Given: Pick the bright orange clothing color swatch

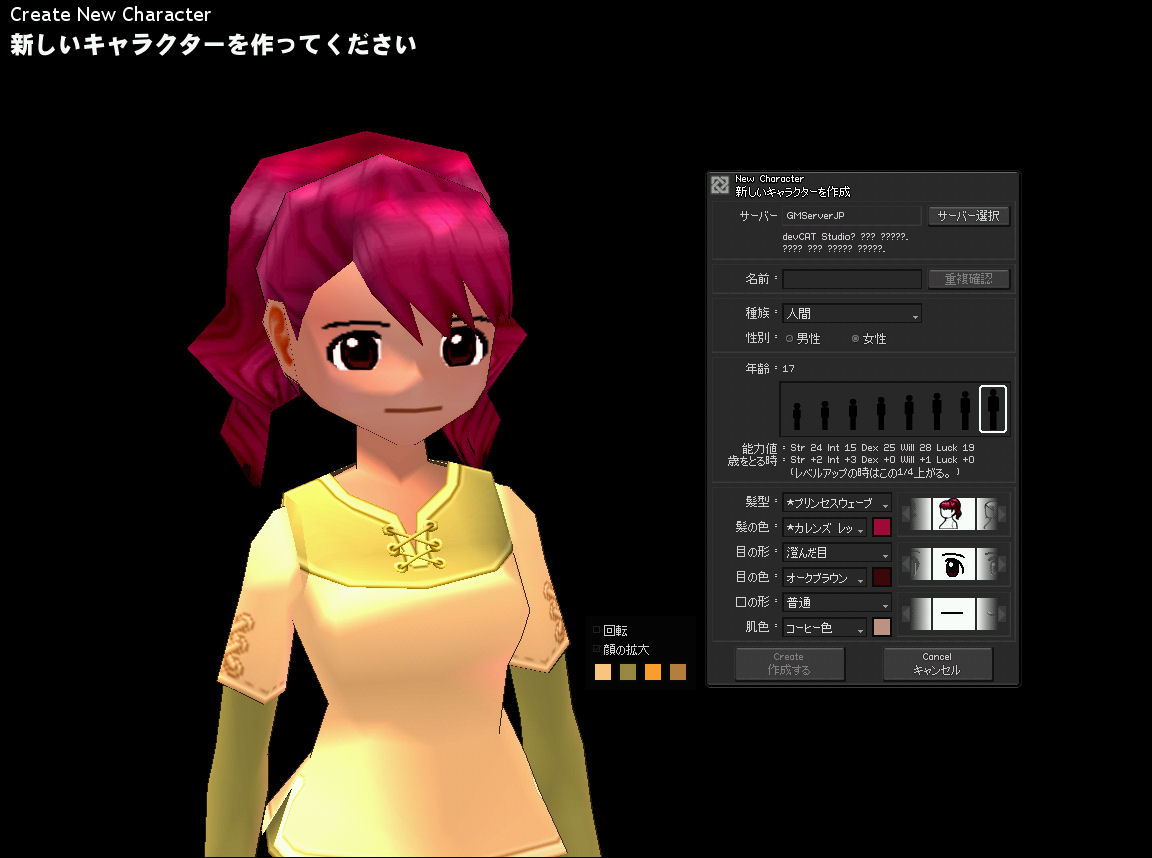Looking at the screenshot, I should coord(653,672).
